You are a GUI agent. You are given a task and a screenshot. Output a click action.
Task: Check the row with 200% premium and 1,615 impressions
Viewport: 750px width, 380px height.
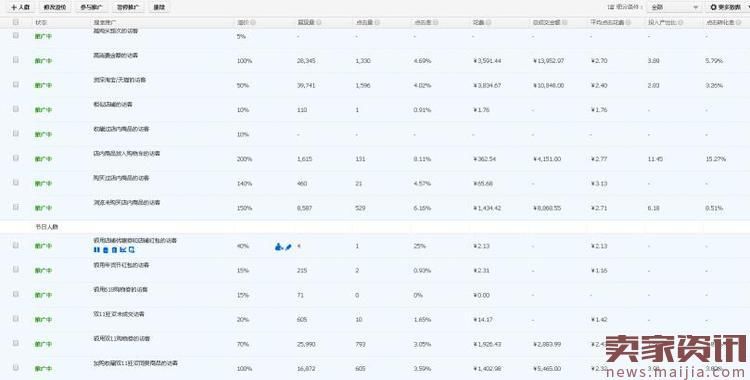pyautogui.click(x=16, y=158)
